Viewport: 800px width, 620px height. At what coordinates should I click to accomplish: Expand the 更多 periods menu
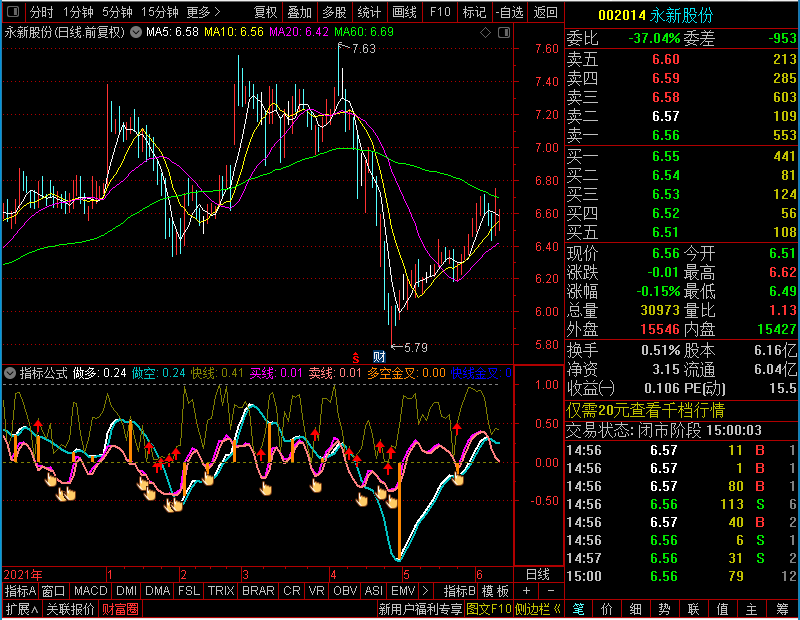(x=203, y=12)
